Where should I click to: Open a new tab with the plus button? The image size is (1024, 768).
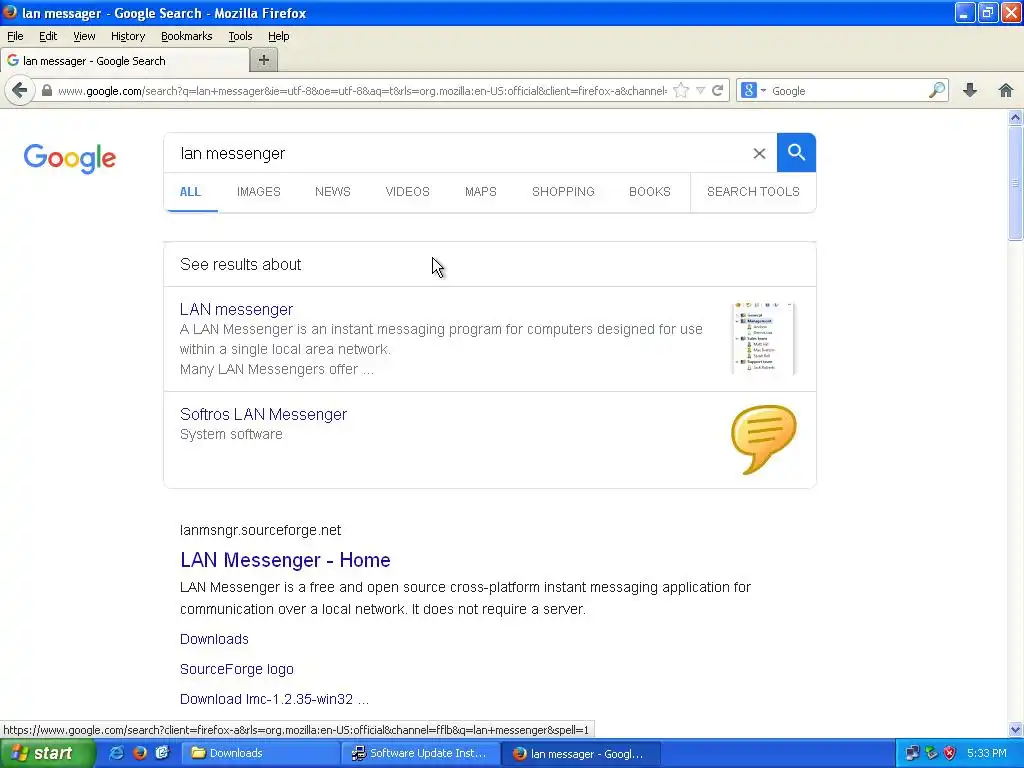[x=264, y=60]
